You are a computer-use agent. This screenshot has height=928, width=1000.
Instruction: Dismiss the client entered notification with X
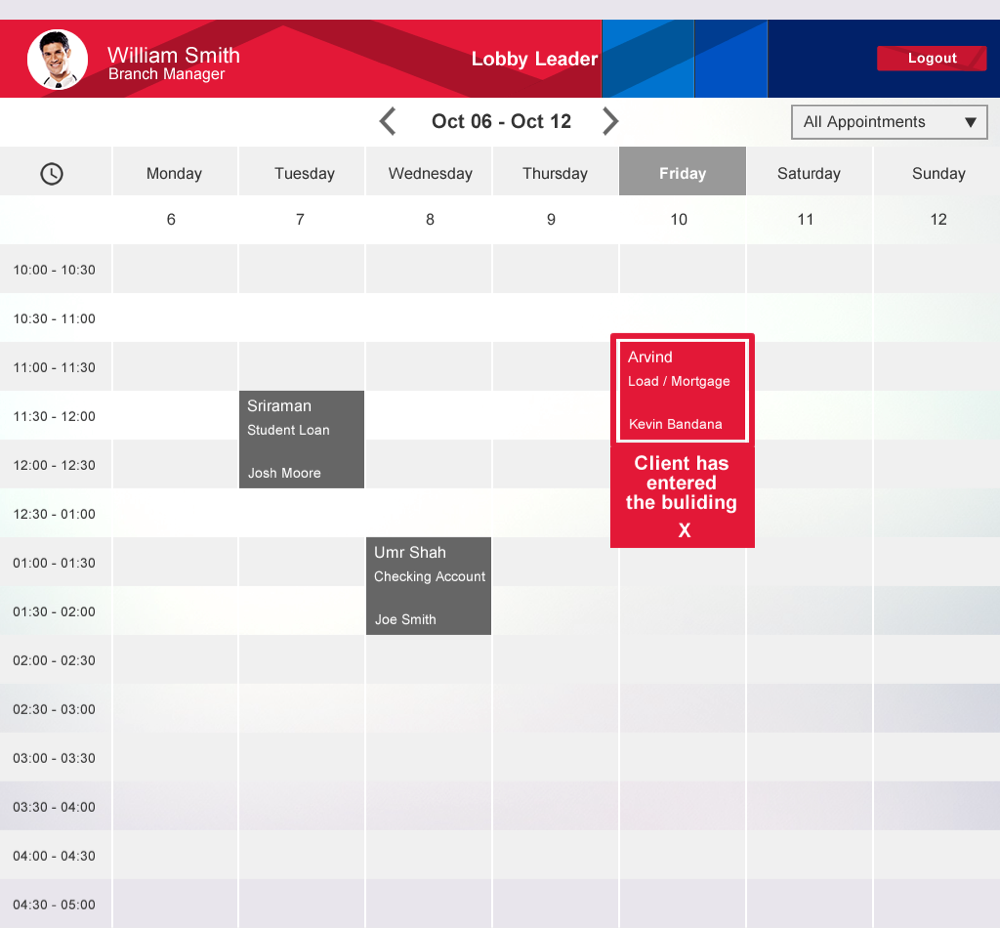pos(684,531)
